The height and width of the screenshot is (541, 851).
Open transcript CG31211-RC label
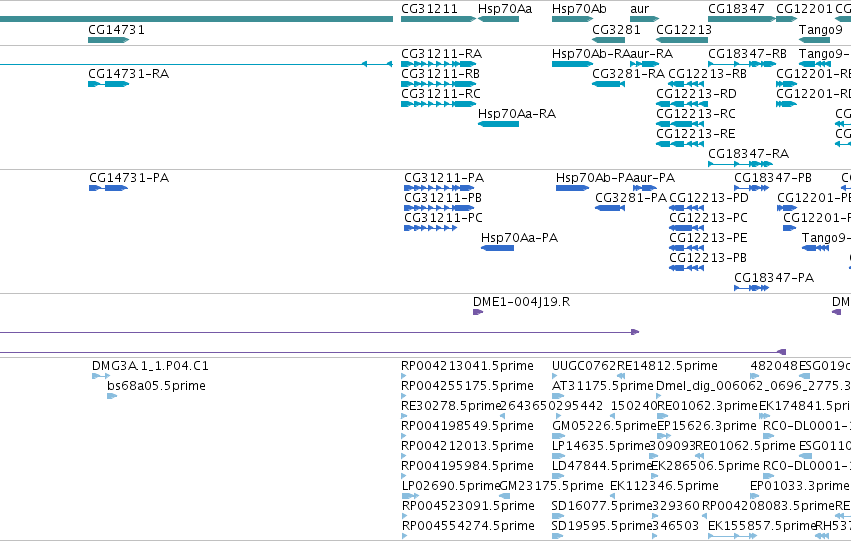[441, 93]
